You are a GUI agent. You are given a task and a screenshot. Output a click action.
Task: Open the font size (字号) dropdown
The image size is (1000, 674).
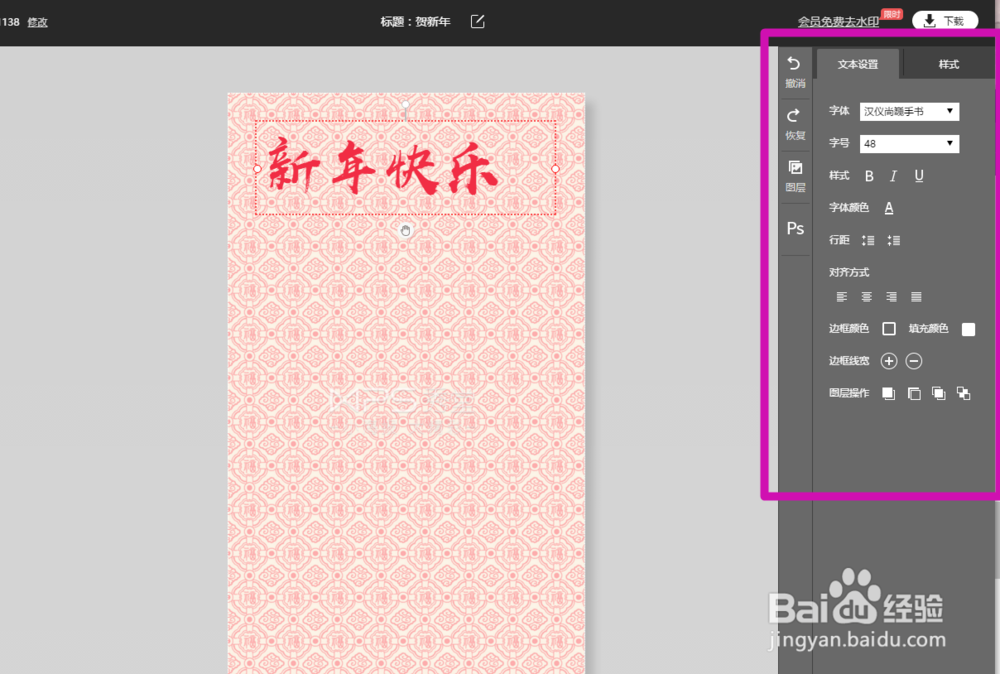(909, 143)
